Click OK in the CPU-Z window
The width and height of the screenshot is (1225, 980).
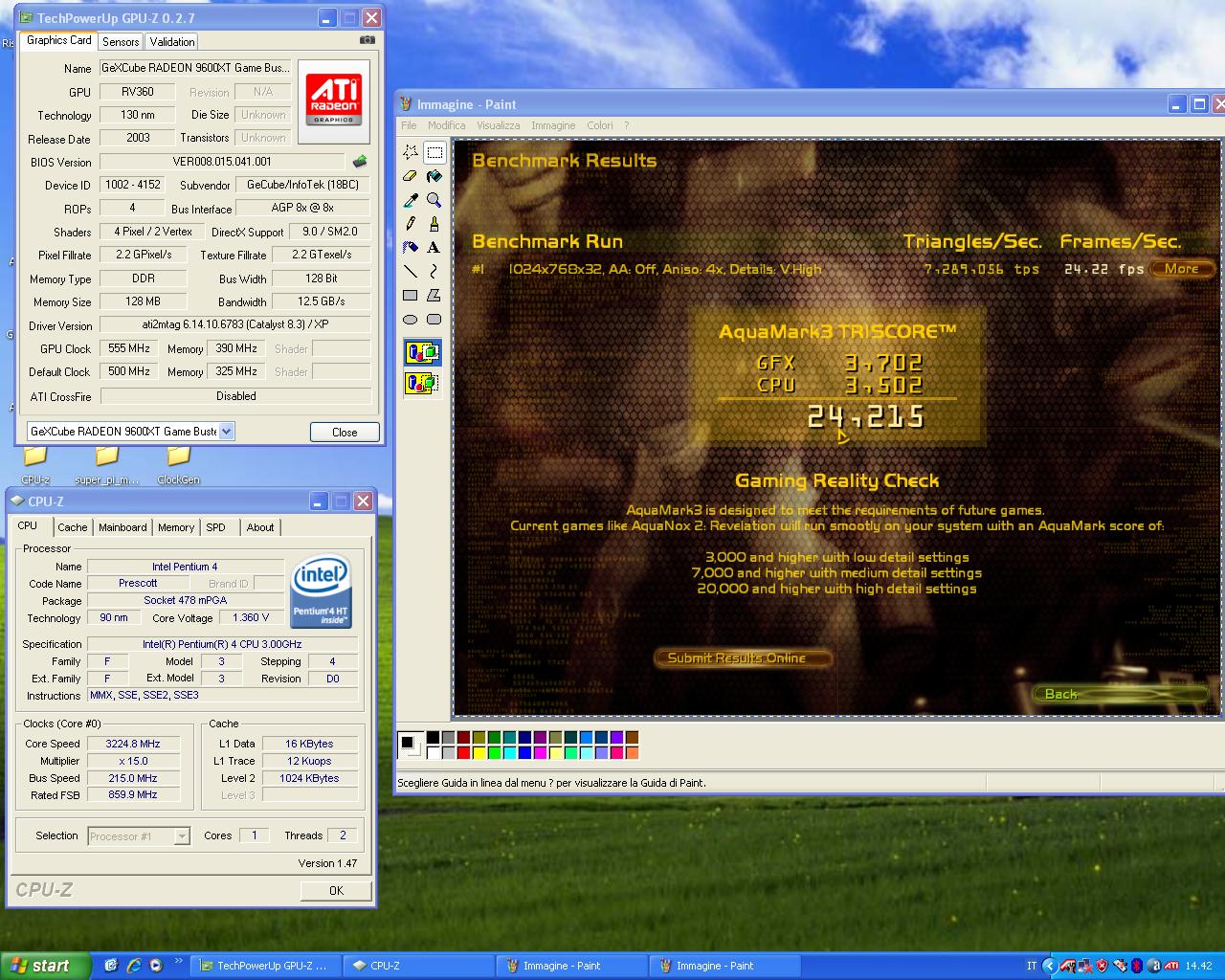[336, 890]
